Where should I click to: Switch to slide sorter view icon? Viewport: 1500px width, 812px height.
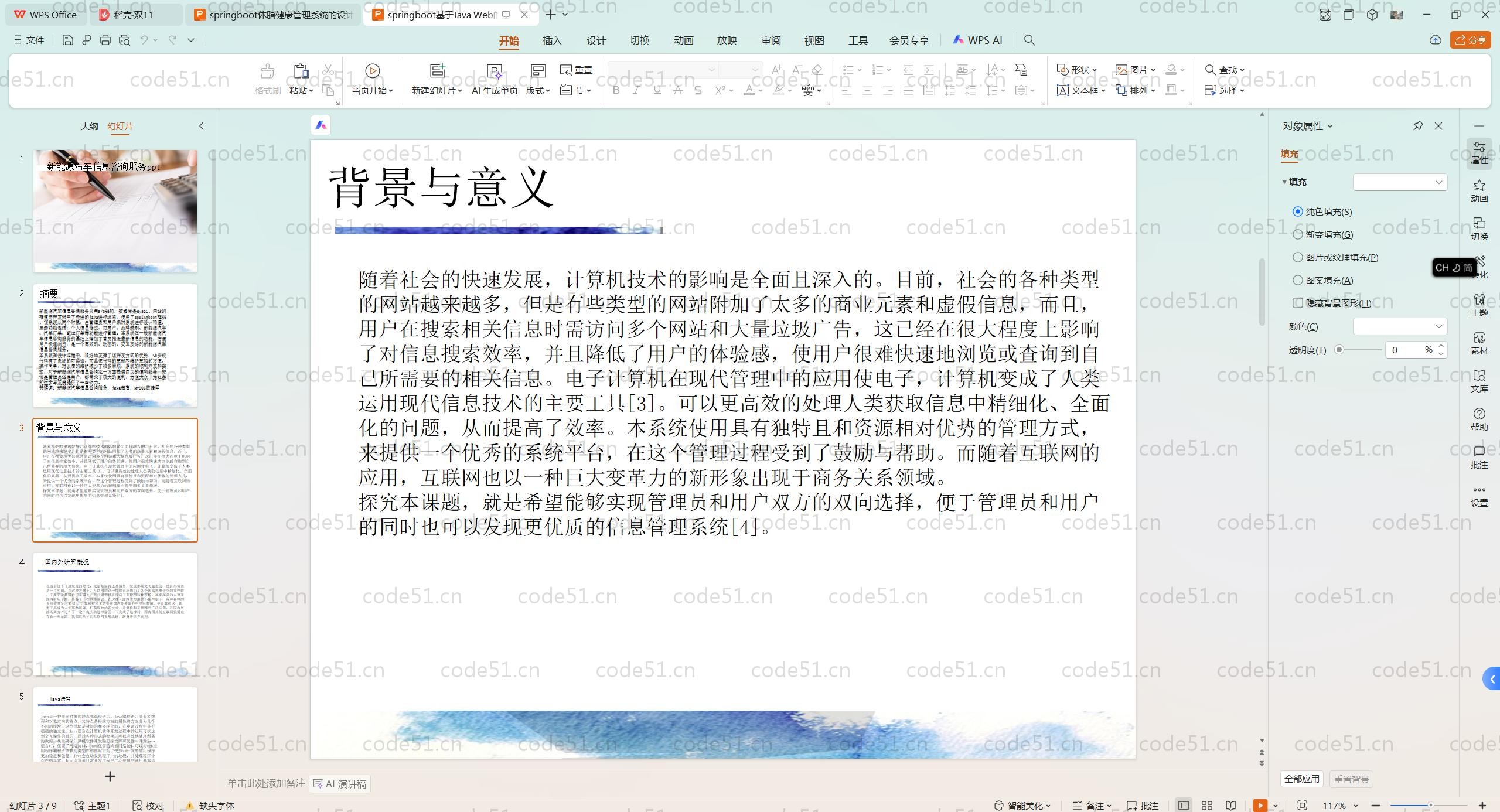point(1207,806)
